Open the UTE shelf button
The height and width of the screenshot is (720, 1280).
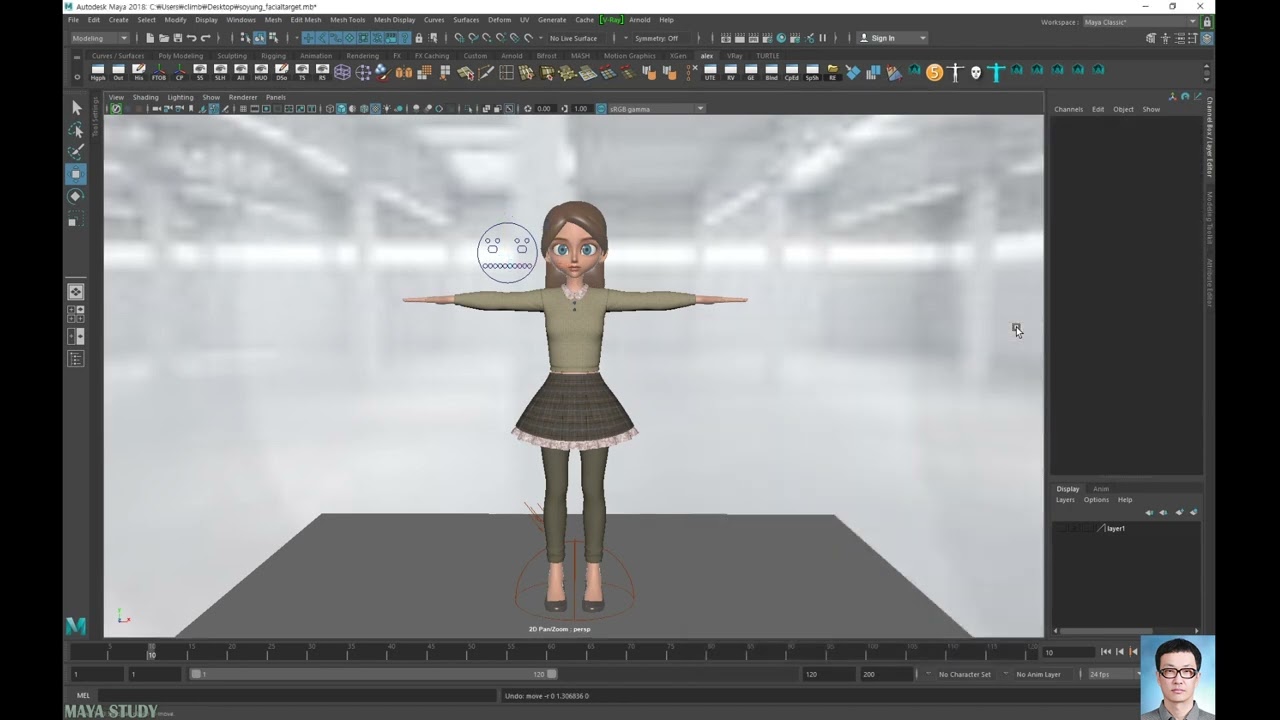coord(710,72)
